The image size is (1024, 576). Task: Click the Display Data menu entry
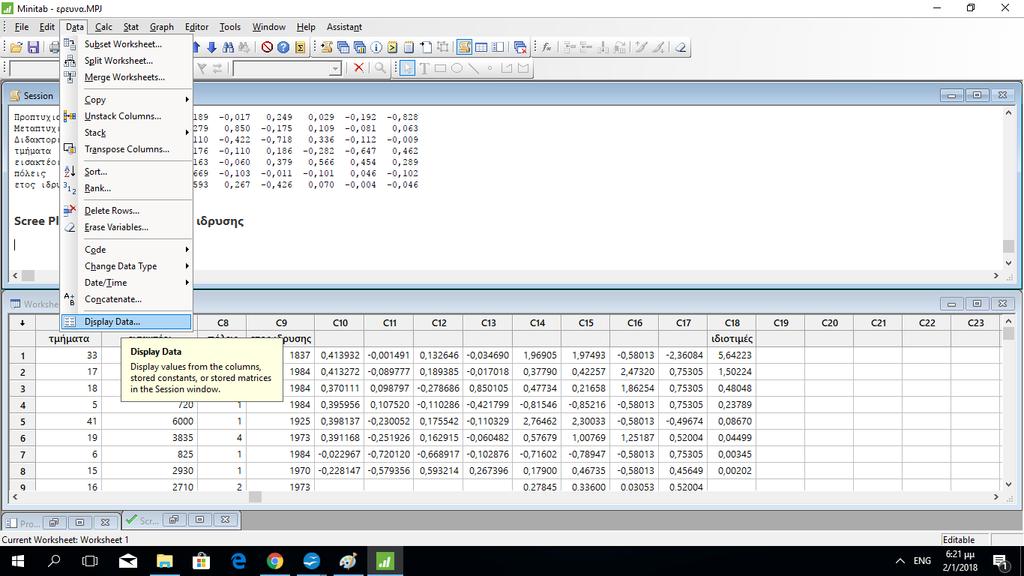tap(126, 322)
